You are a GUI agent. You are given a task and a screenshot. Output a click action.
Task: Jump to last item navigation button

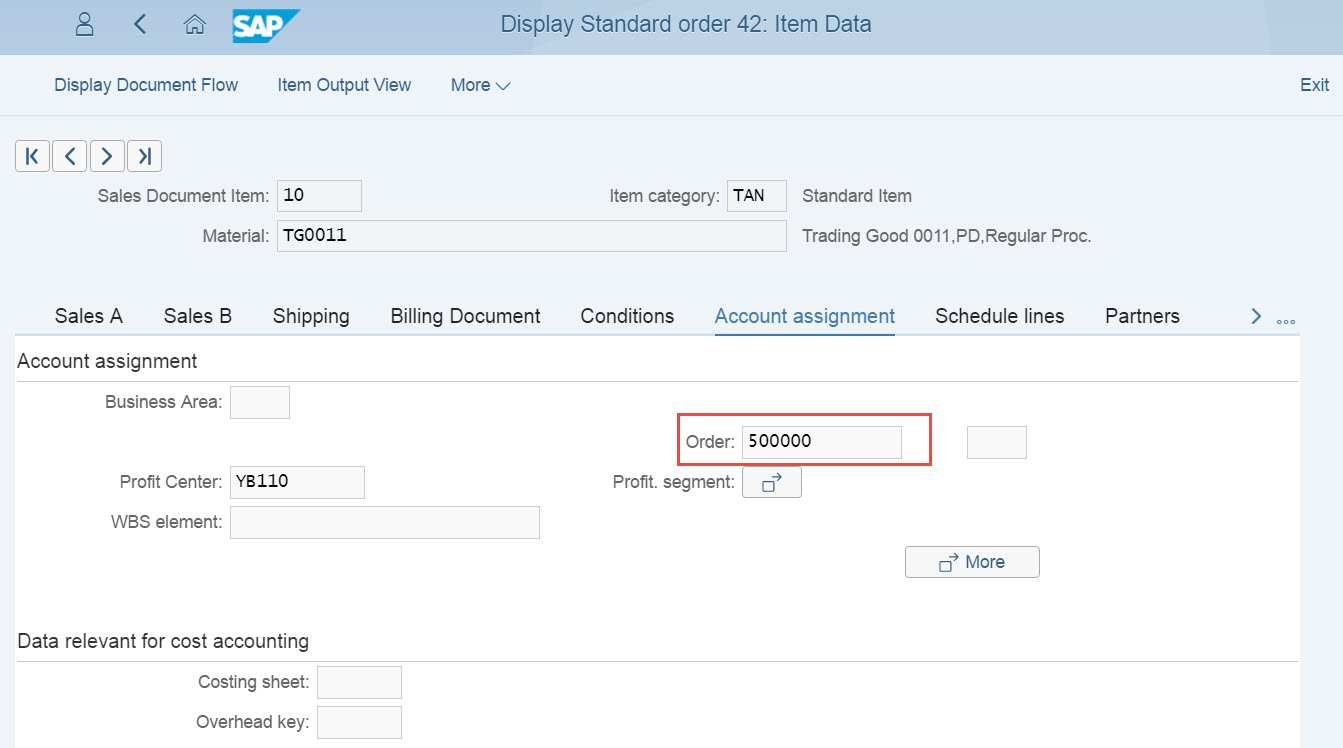[x=144, y=156]
